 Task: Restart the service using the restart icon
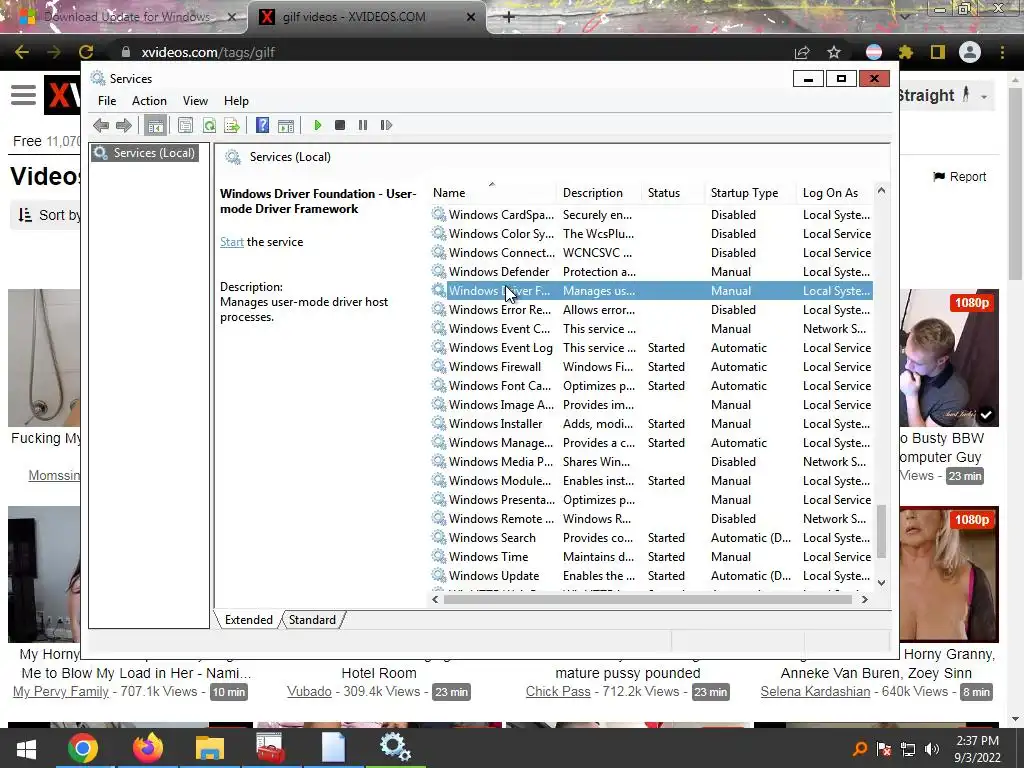[x=386, y=125]
